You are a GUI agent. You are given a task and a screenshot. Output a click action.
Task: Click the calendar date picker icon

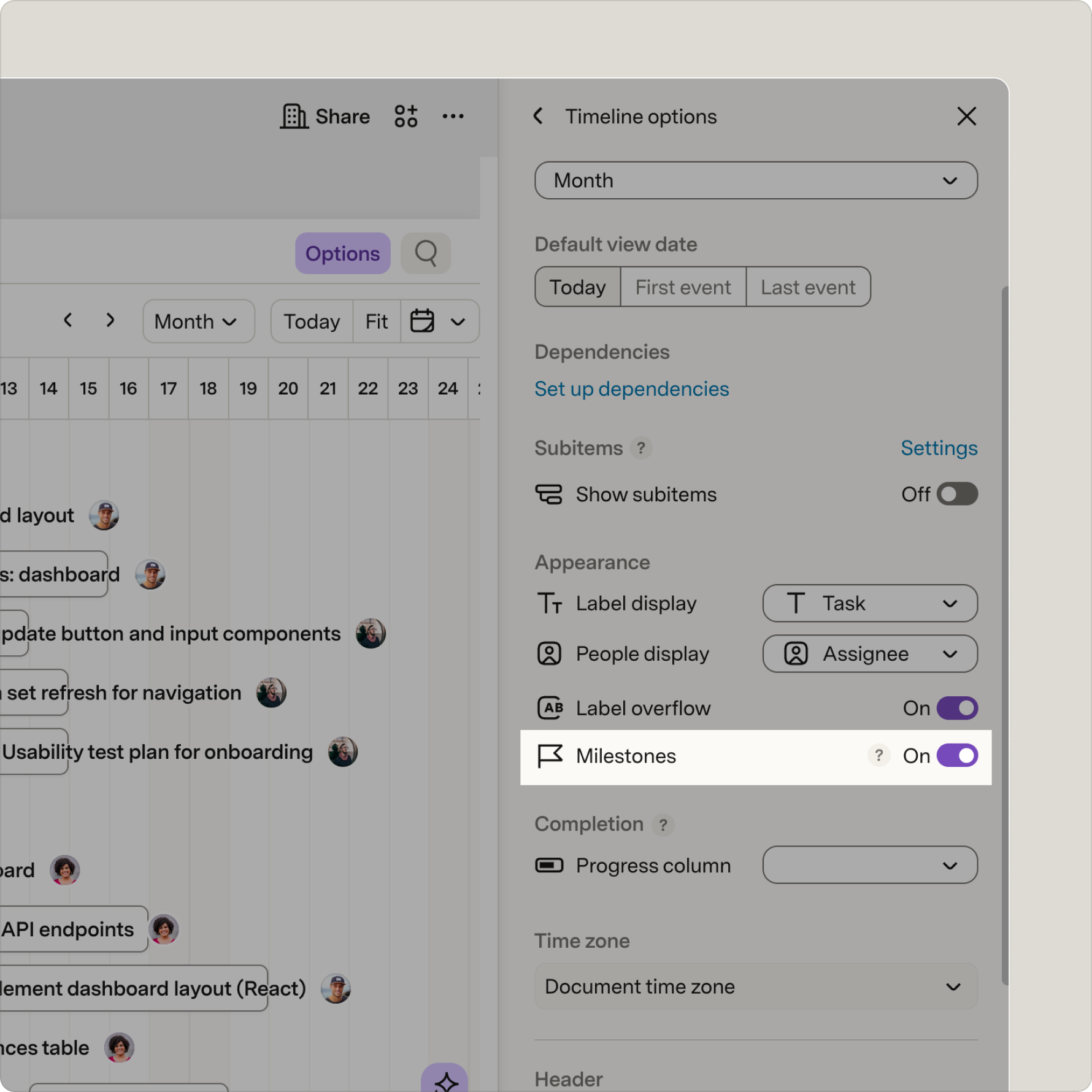tap(422, 321)
